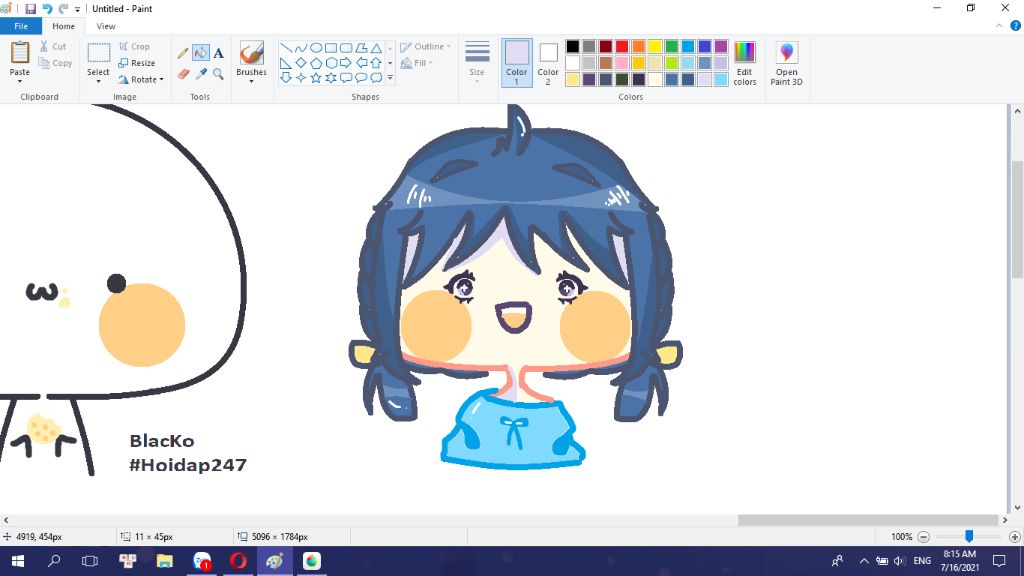Screen dimensions: 1024x576
Task: Choose the Down arrow shape
Action: click(285, 78)
